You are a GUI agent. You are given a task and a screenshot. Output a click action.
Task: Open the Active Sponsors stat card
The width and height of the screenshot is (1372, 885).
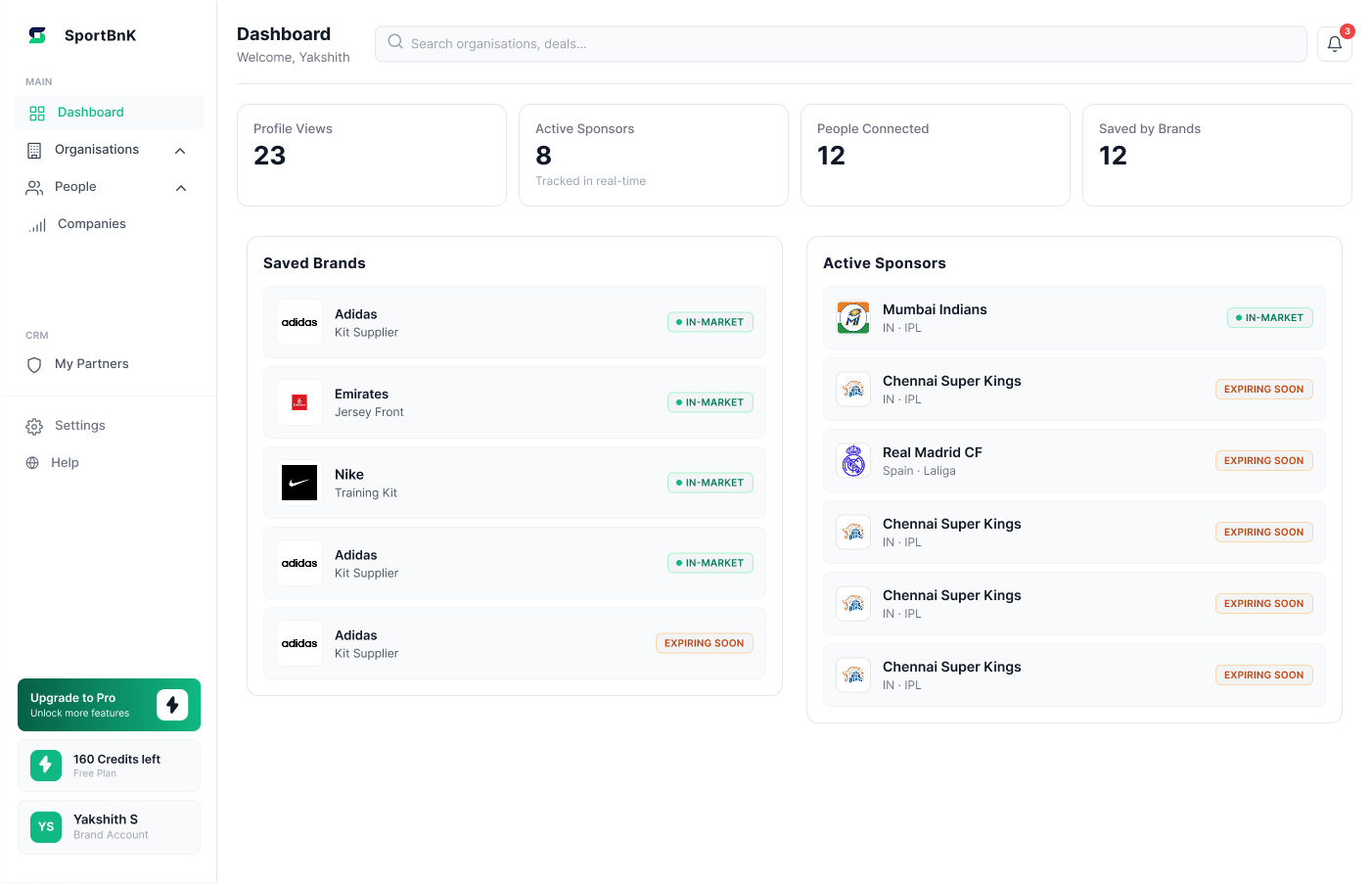click(654, 155)
